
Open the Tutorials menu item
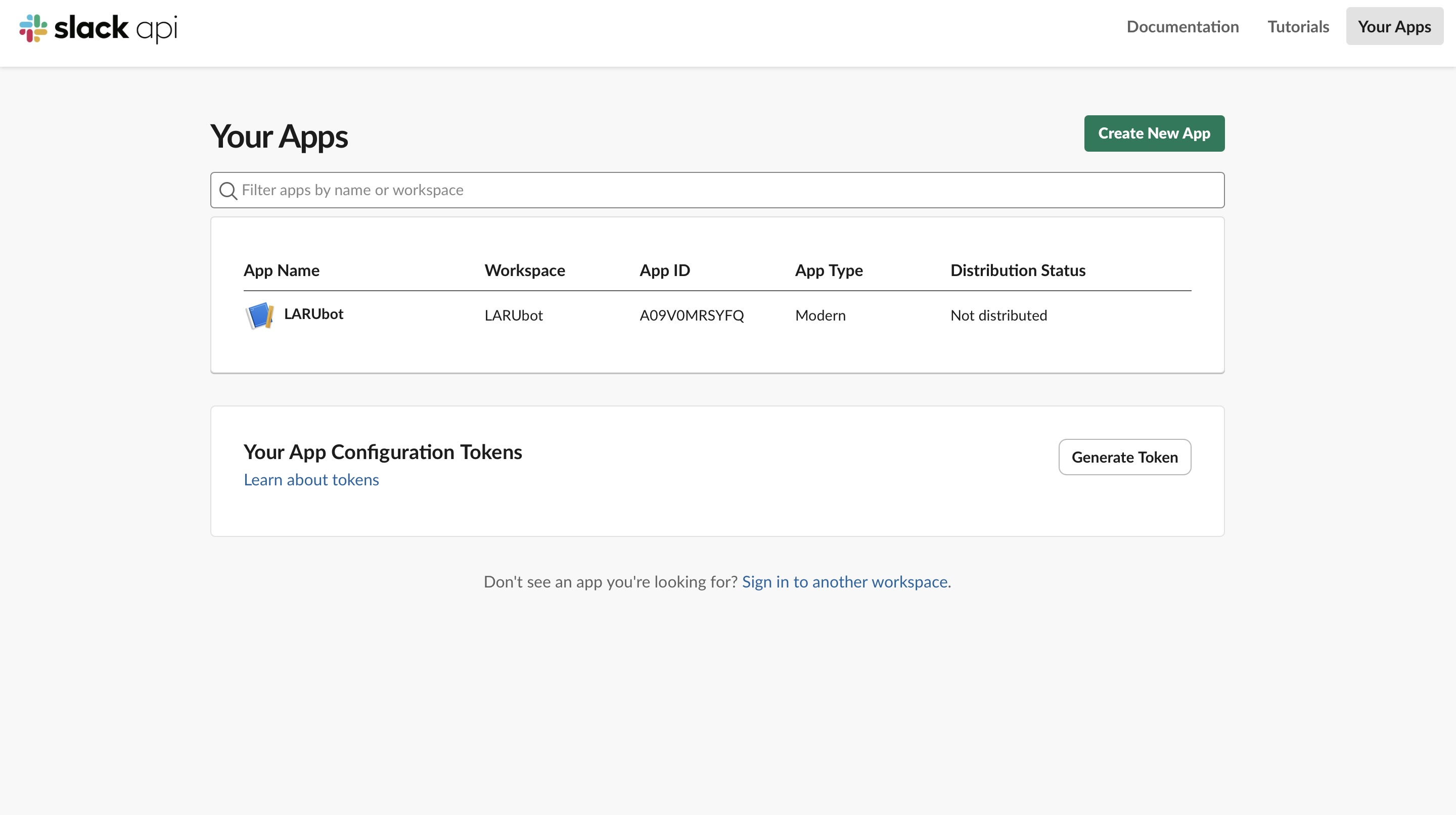coord(1298,27)
